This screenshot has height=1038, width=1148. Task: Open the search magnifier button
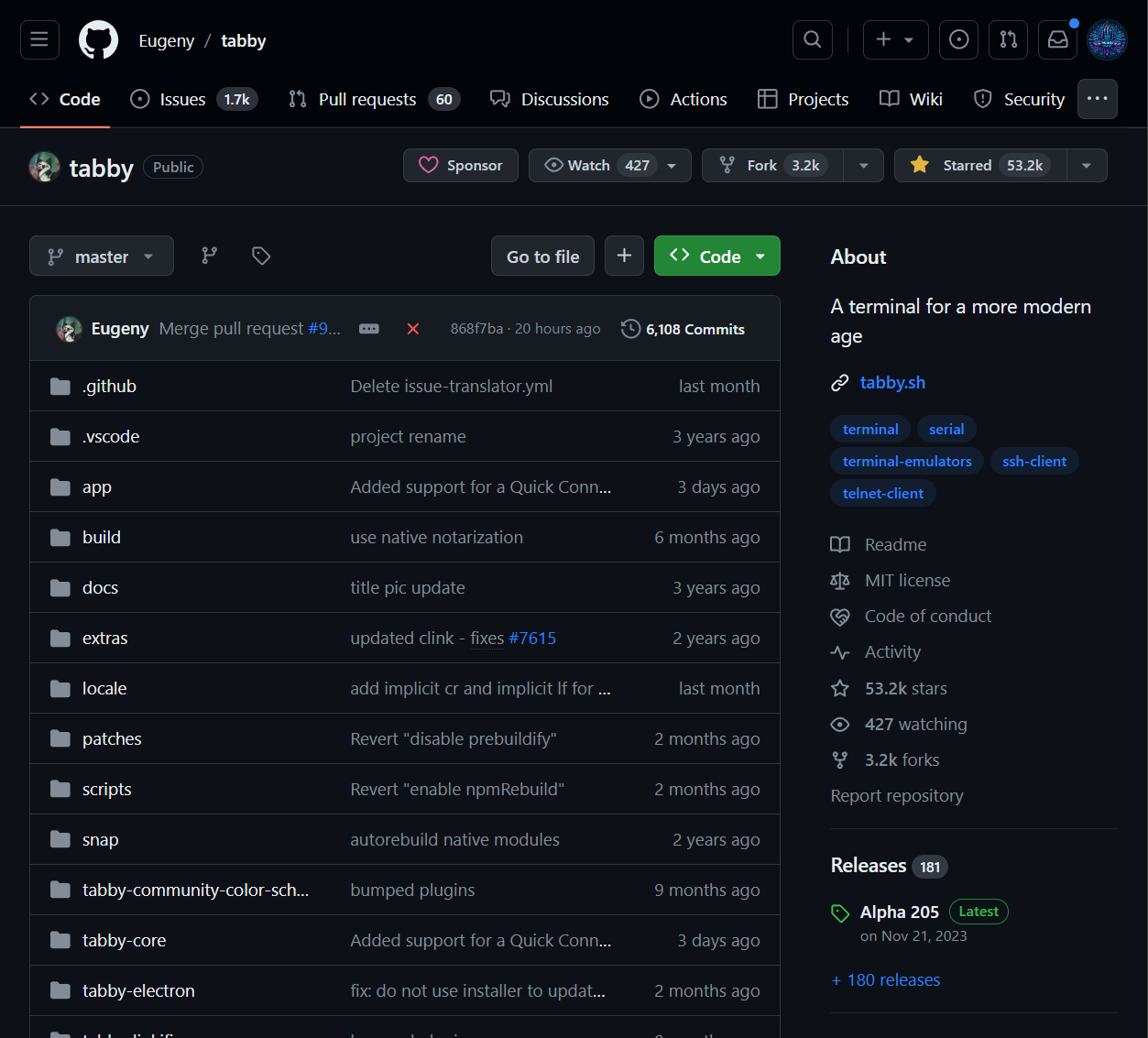812,39
